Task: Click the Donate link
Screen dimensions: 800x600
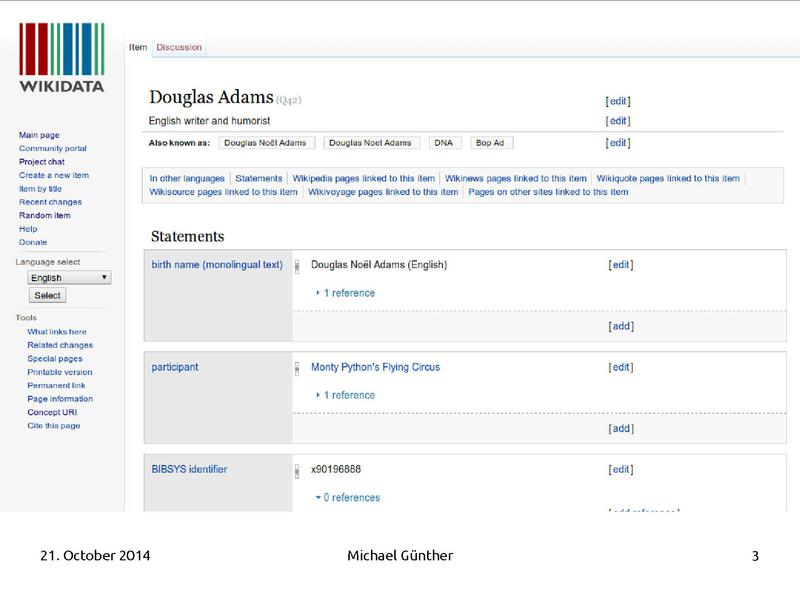Action: tap(33, 242)
